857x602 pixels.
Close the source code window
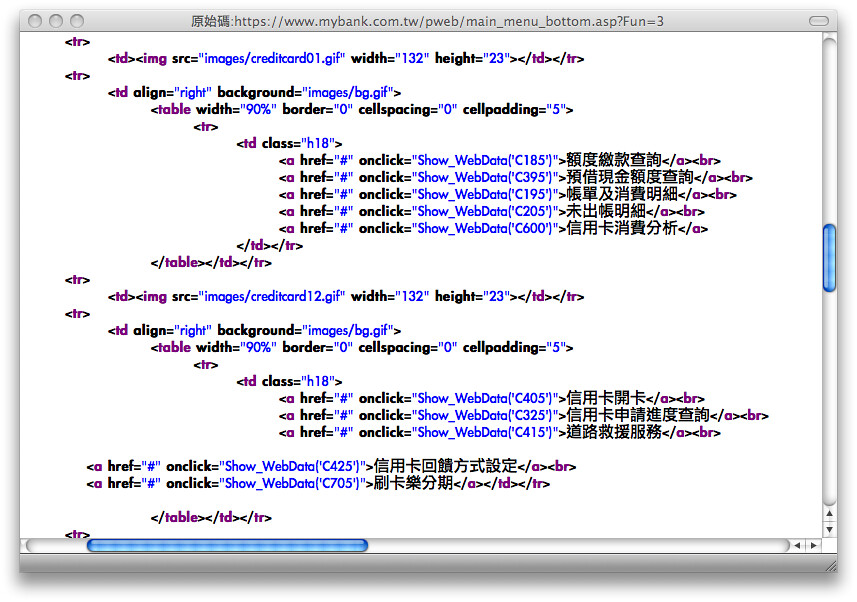tap(34, 21)
